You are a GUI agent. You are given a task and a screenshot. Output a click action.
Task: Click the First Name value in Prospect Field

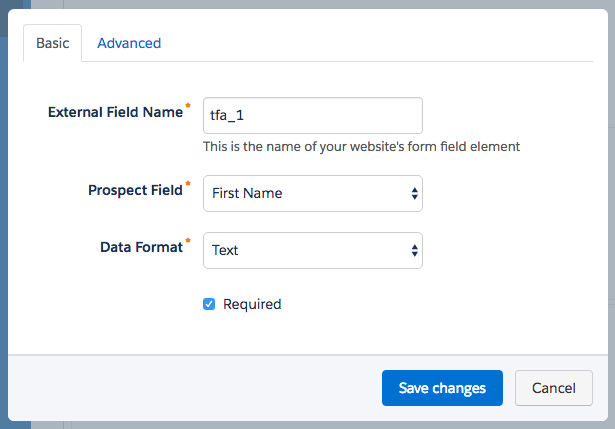tap(247, 194)
